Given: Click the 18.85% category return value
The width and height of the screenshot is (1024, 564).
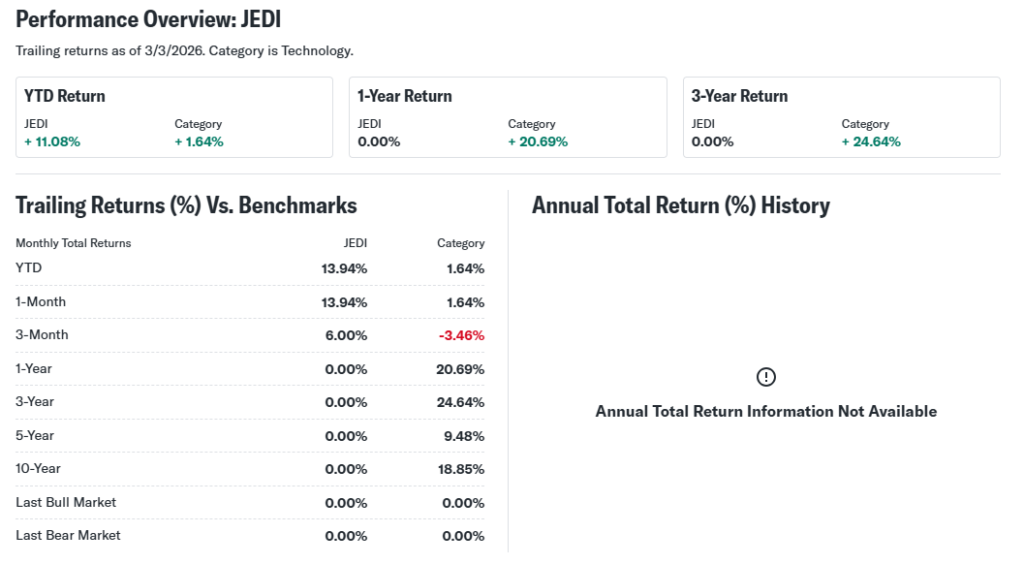Looking at the screenshot, I should point(461,469).
